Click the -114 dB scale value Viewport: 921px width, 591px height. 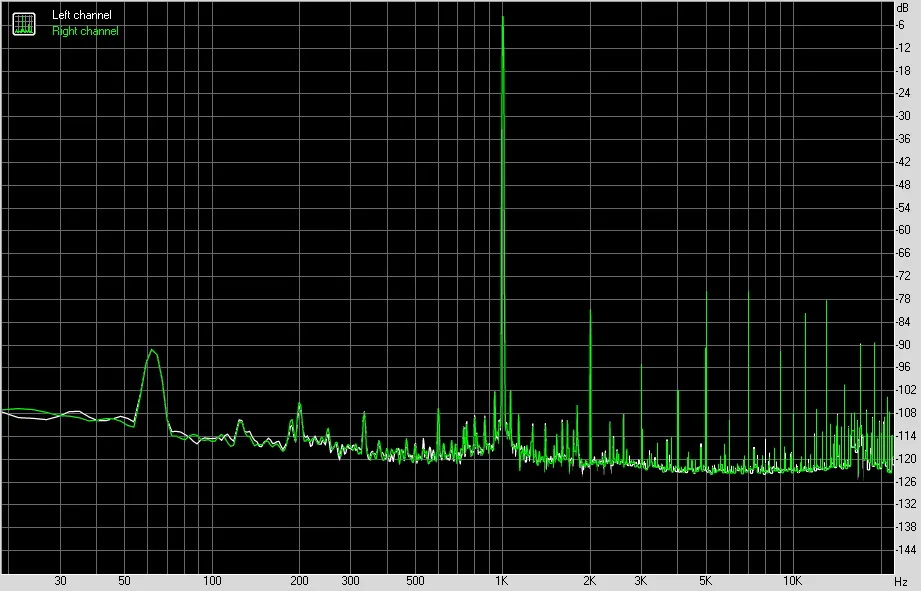coord(905,435)
